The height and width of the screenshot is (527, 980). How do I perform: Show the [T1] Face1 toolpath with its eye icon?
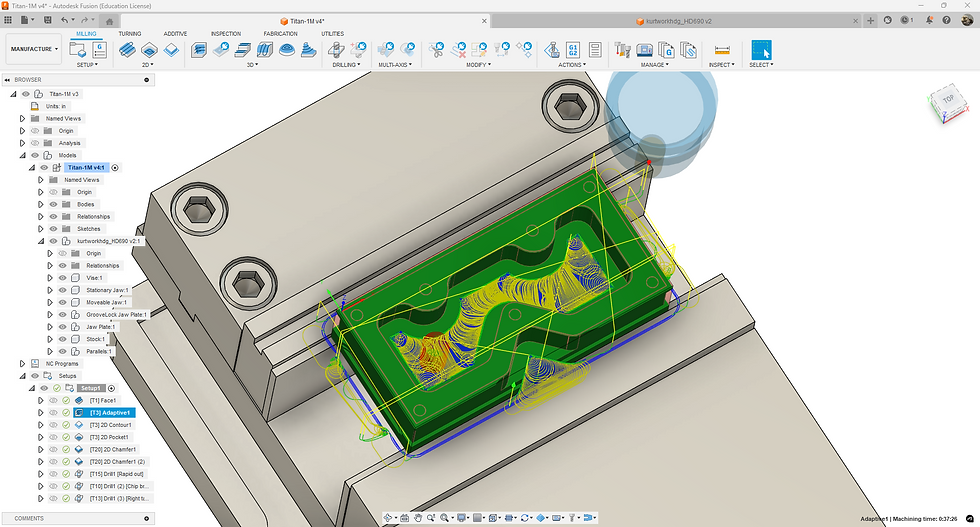[54, 400]
